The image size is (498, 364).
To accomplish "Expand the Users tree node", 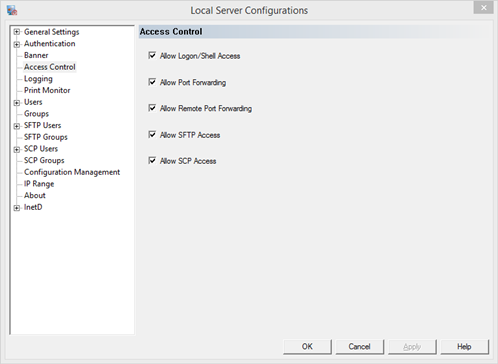I will [16, 103].
